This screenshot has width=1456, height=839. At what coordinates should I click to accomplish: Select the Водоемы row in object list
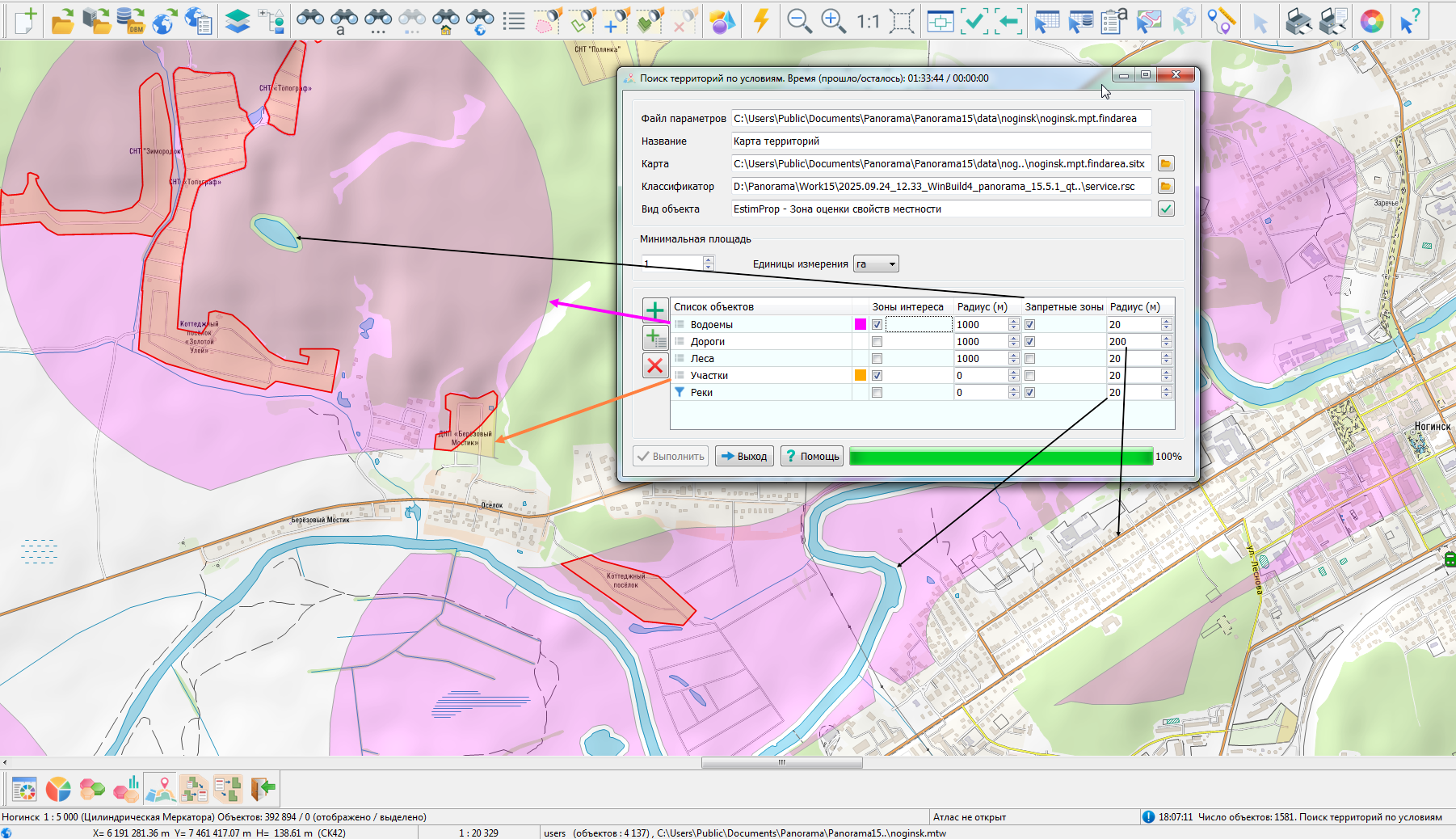pyautogui.click(x=711, y=325)
